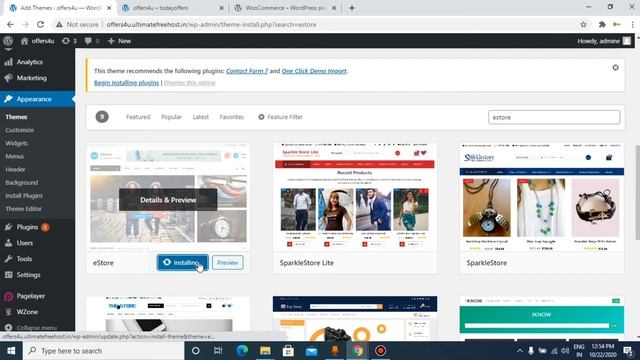Open Customize under Appearance

pos(20,130)
